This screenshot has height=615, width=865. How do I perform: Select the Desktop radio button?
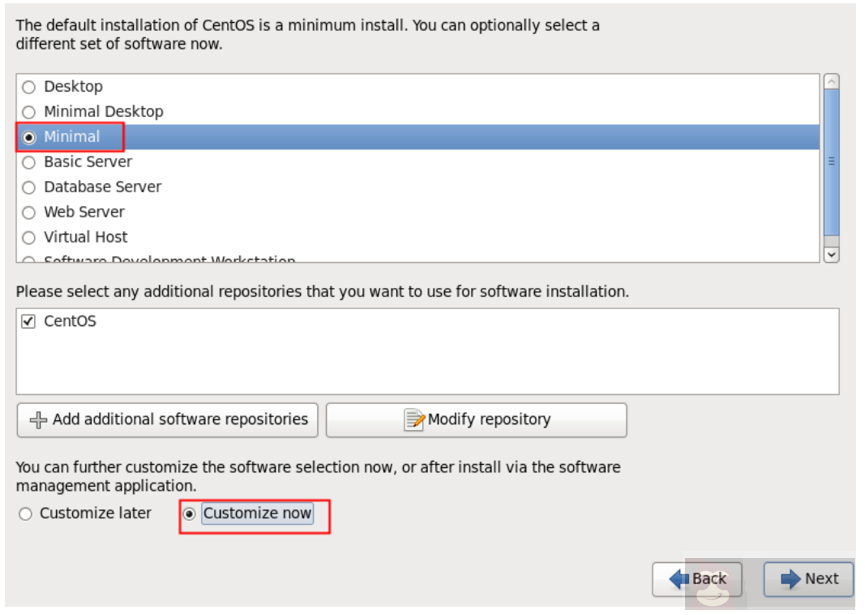[x=29, y=86]
